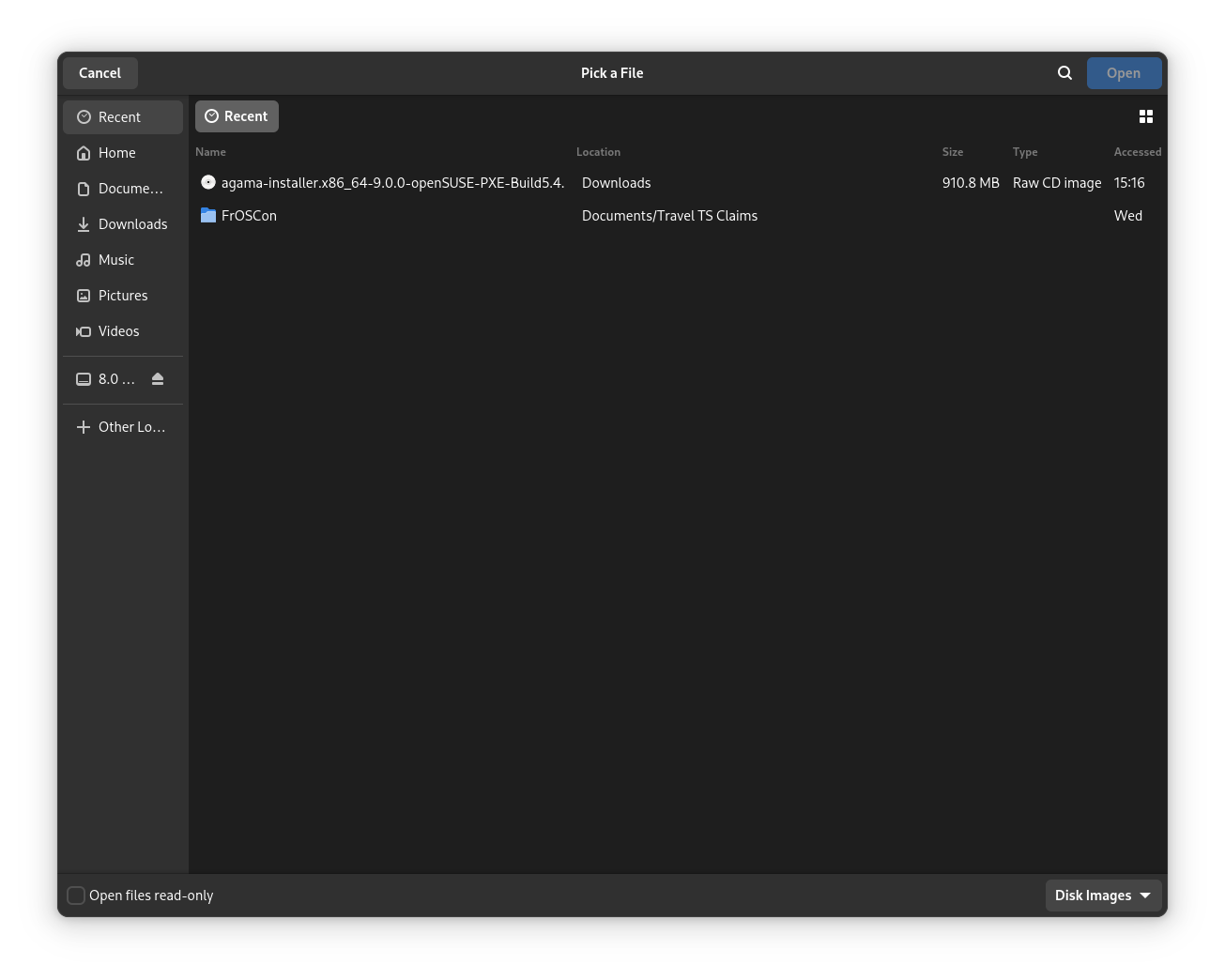Open Videos in the sidebar
This screenshot has width=1225, height=980.
tap(118, 331)
